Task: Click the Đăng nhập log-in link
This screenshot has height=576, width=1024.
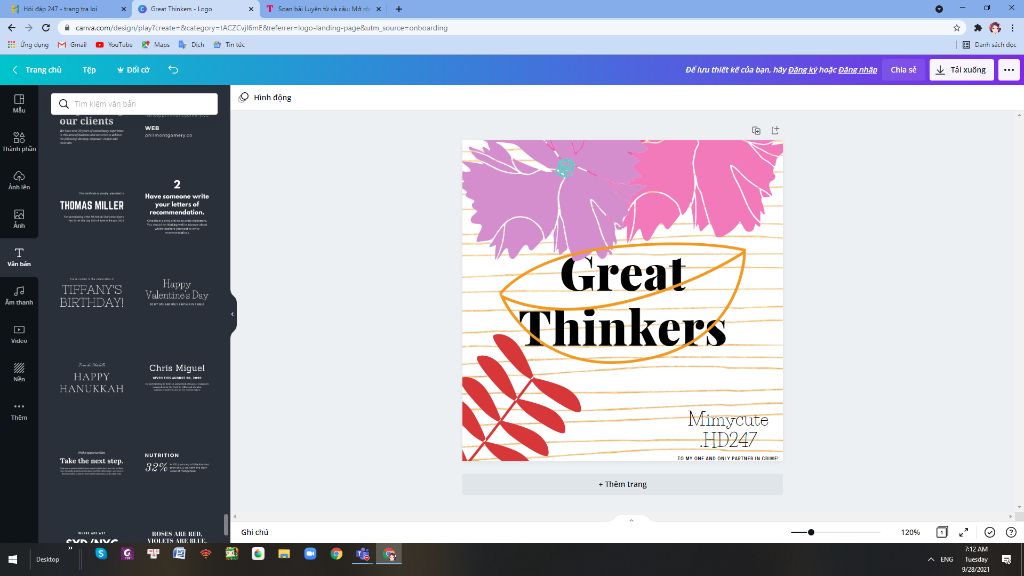Action: [x=857, y=70]
